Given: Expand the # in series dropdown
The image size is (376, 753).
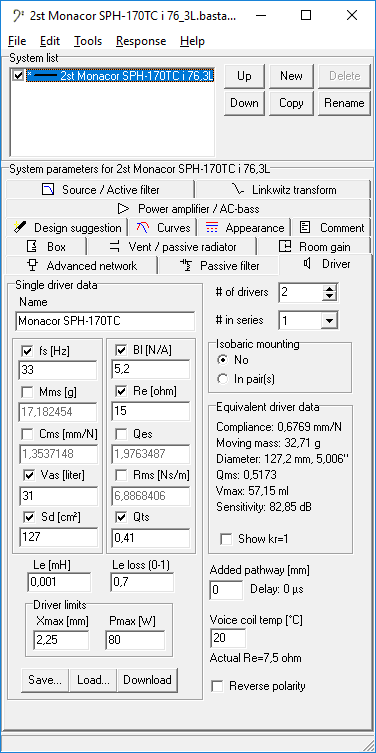Looking at the screenshot, I should coord(329,320).
